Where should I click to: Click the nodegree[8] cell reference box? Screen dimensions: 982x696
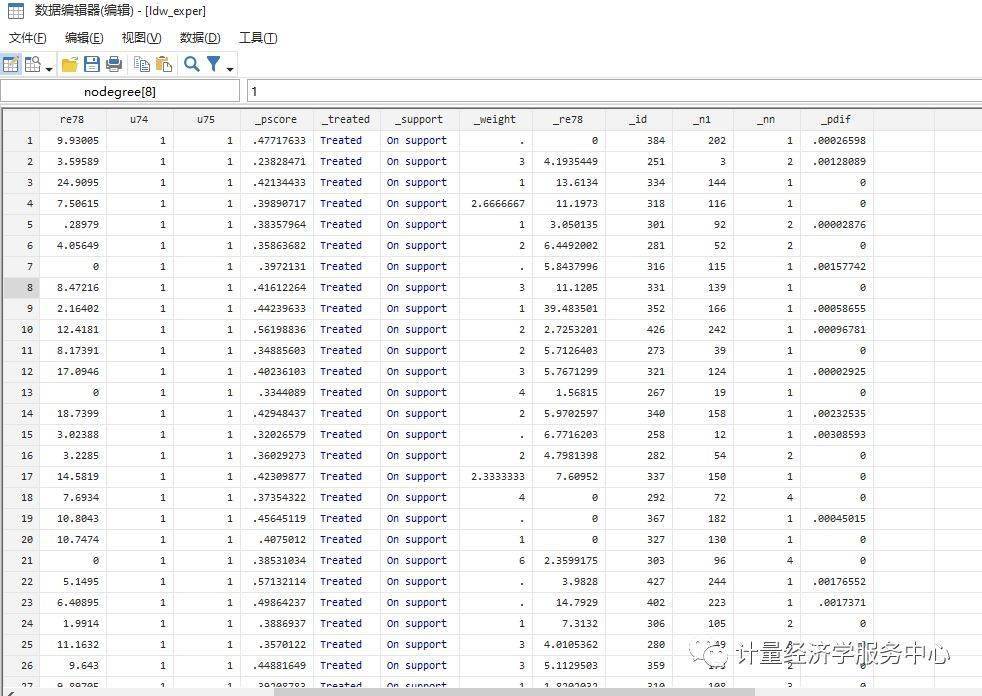[120, 91]
